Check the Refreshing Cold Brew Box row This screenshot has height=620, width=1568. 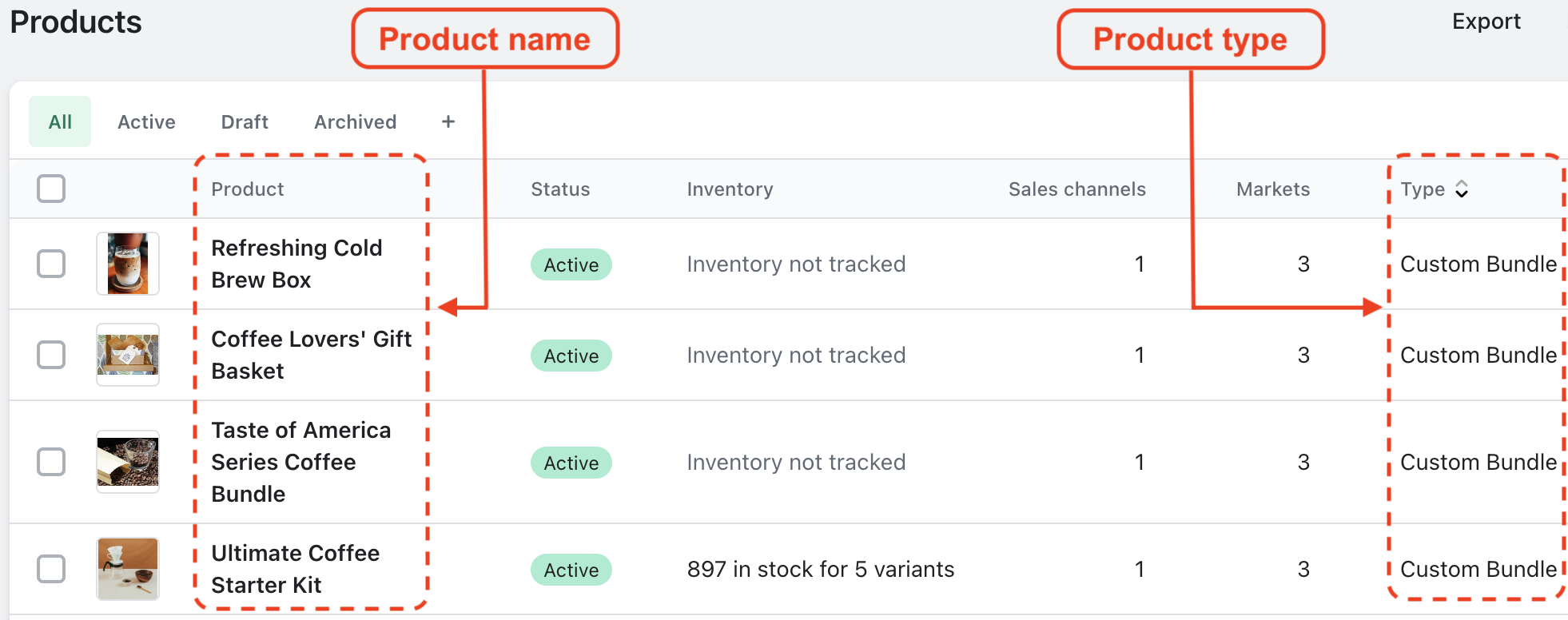(x=51, y=264)
